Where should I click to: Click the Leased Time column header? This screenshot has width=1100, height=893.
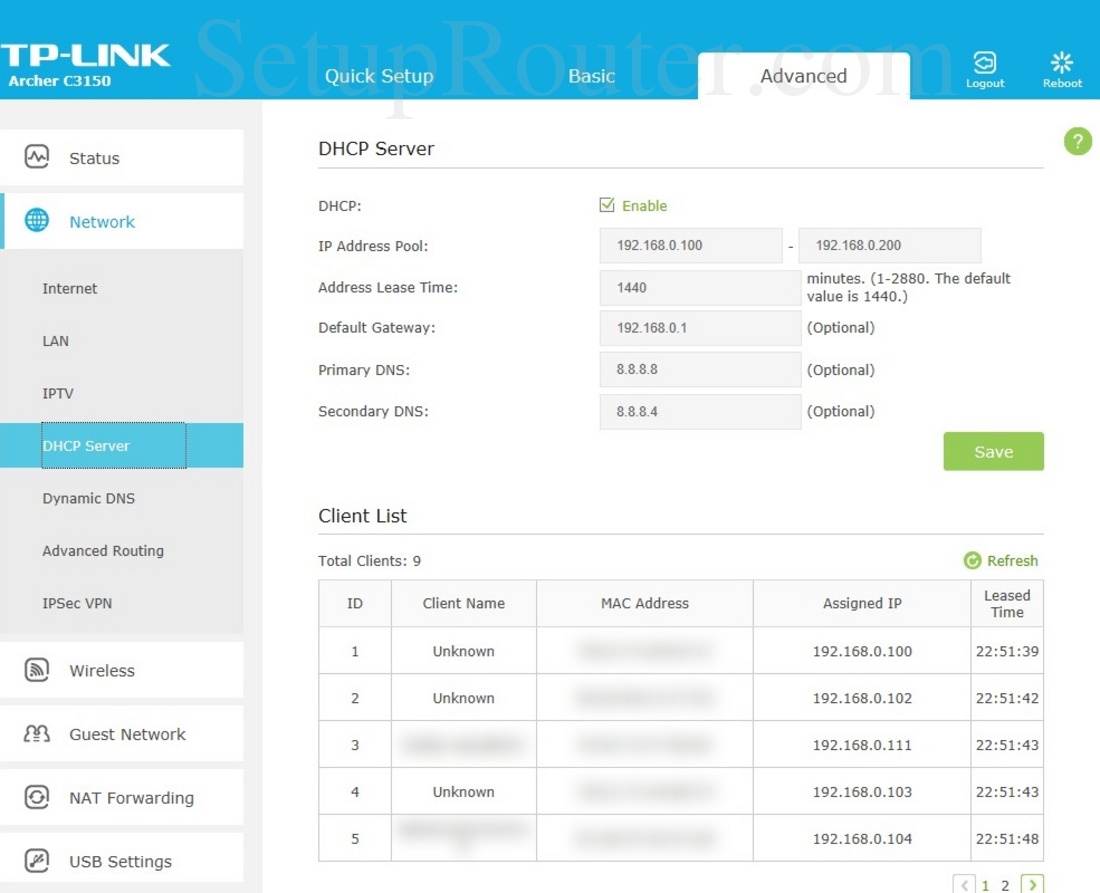click(x=1007, y=603)
